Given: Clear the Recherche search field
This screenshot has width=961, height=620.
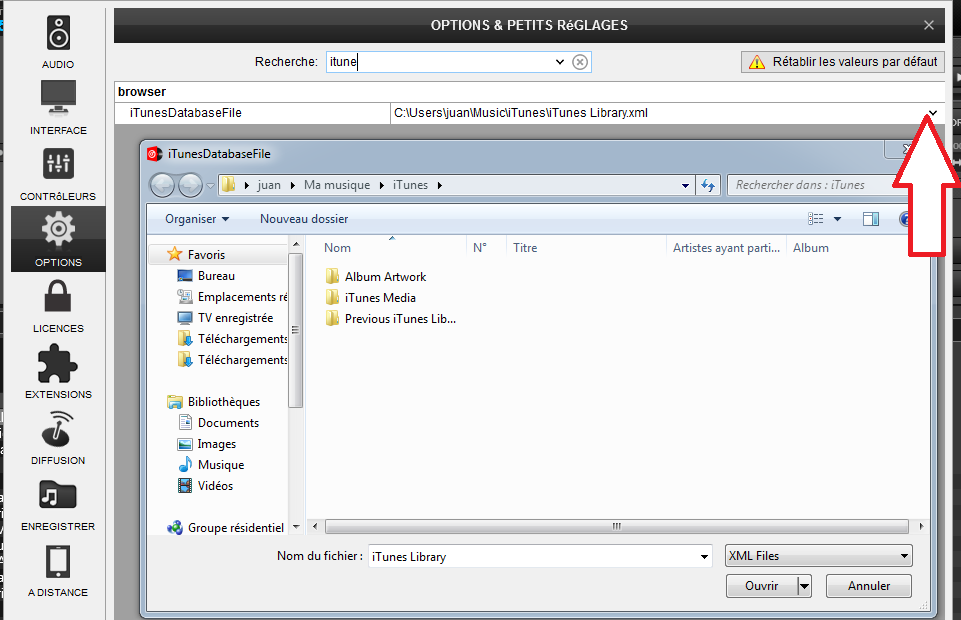Looking at the screenshot, I should click(580, 62).
